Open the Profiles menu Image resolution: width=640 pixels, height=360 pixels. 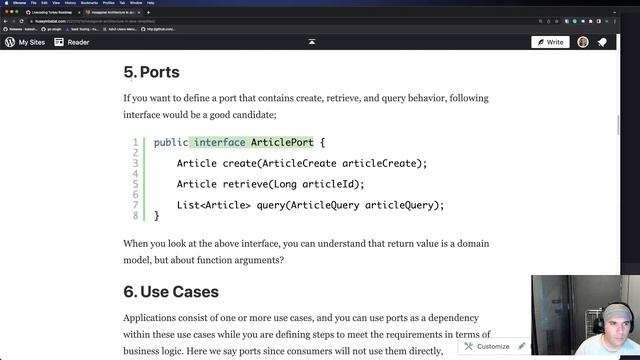[109, 3]
